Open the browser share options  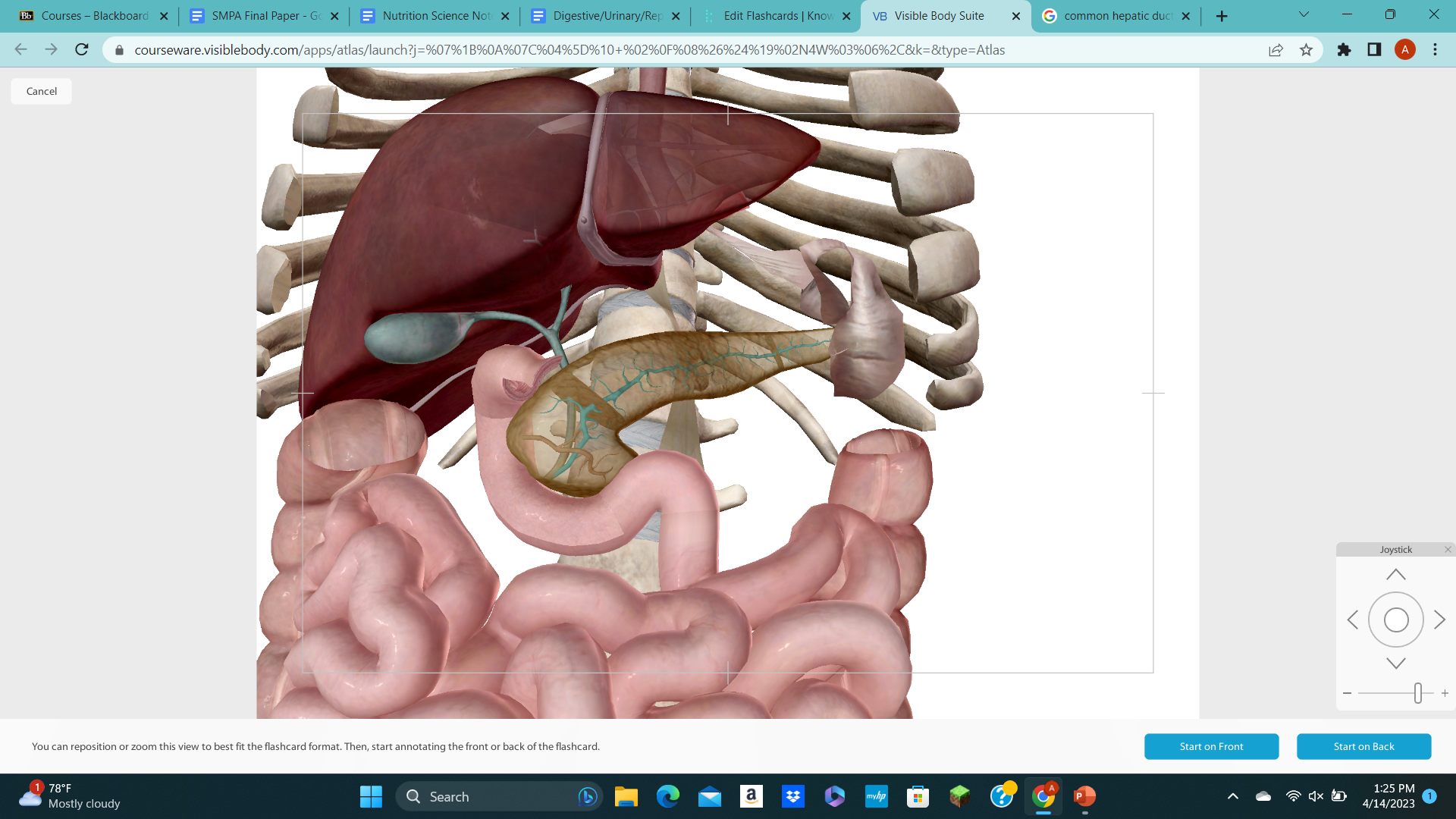pyautogui.click(x=1276, y=49)
